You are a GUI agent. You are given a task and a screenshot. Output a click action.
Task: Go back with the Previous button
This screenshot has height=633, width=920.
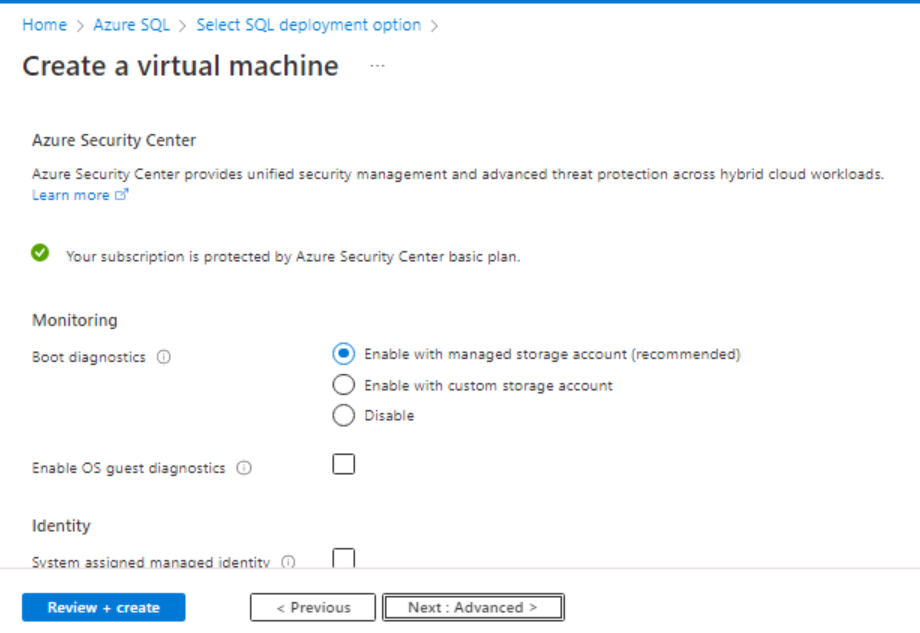(313, 607)
